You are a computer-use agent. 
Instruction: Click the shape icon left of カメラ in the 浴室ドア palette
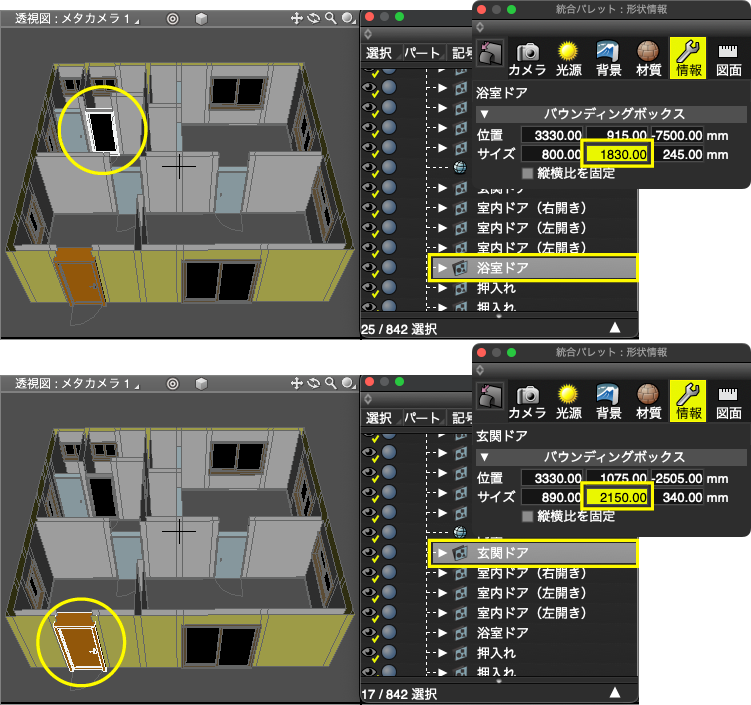tap(490, 53)
